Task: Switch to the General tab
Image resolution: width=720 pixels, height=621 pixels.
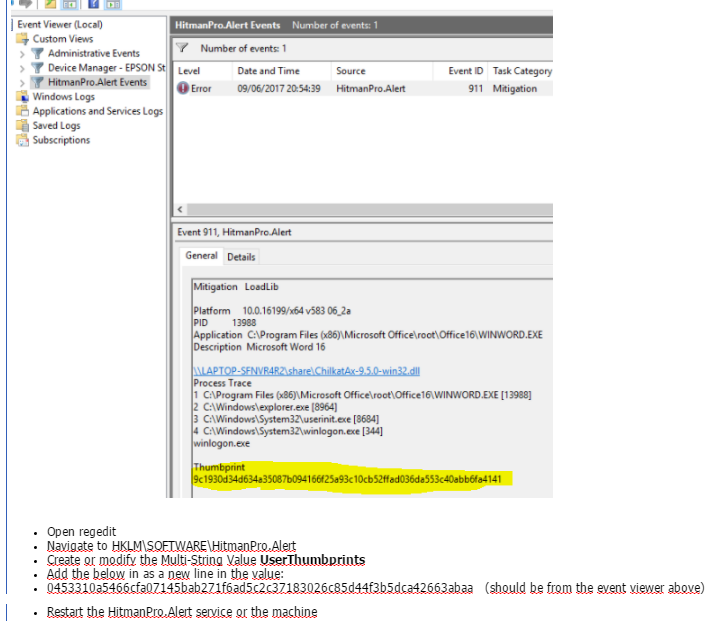Action: point(201,256)
